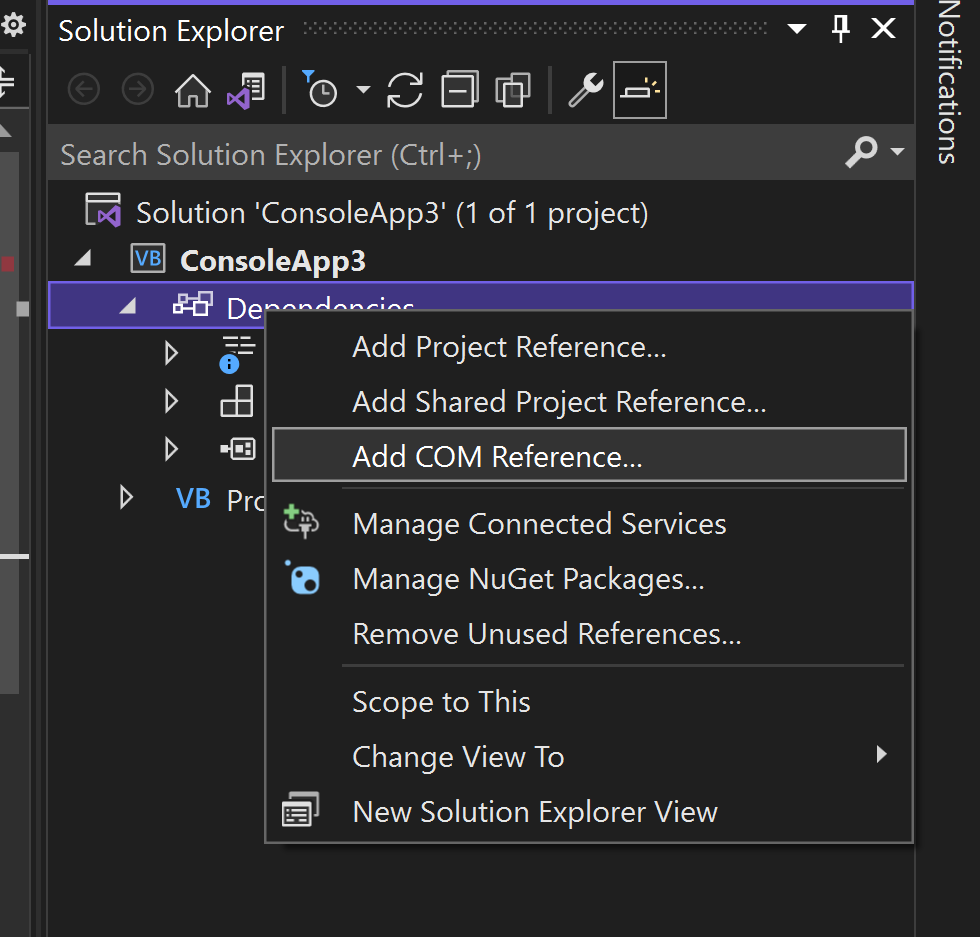Click the VB project icon beside ConsoleApp3
The image size is (980, 937).
(x=148, y=258)
